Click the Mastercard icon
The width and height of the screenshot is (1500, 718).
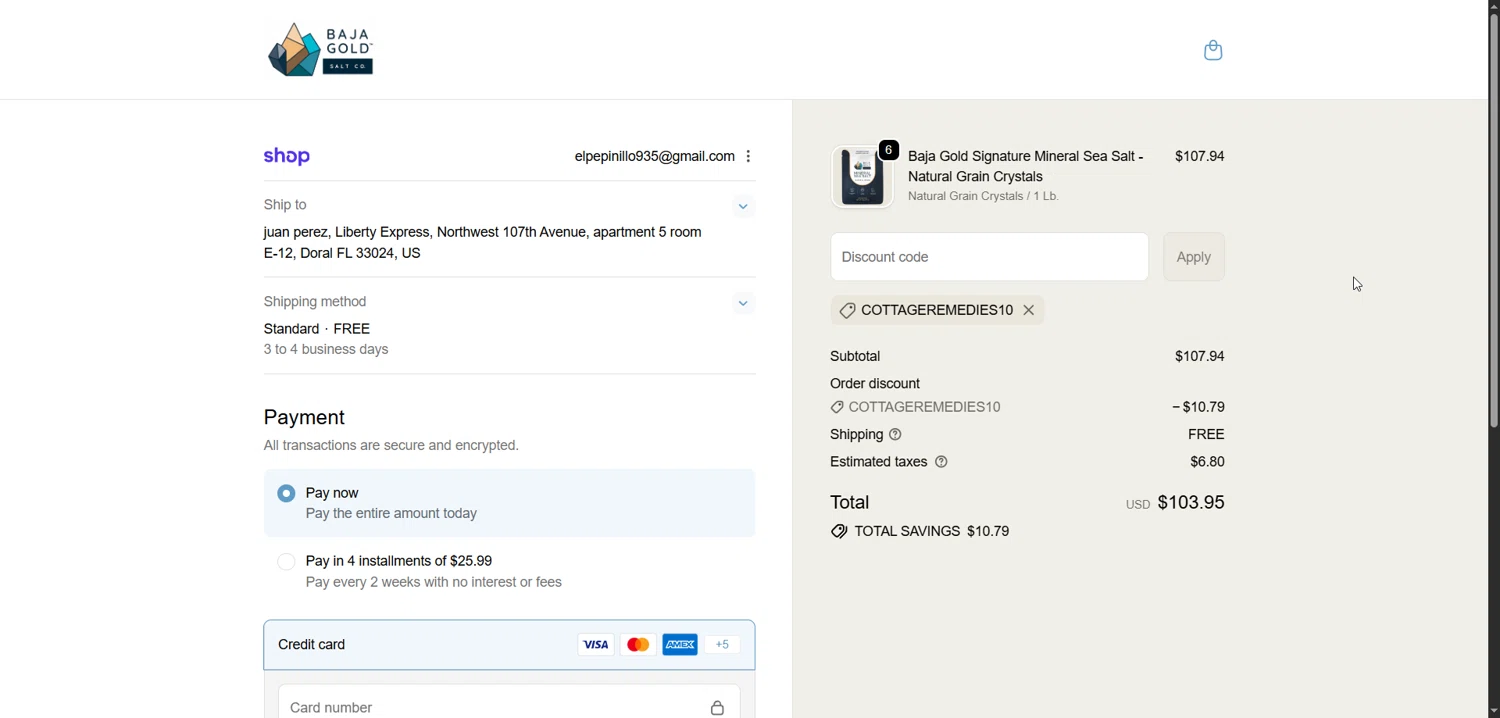click(638, 645)
